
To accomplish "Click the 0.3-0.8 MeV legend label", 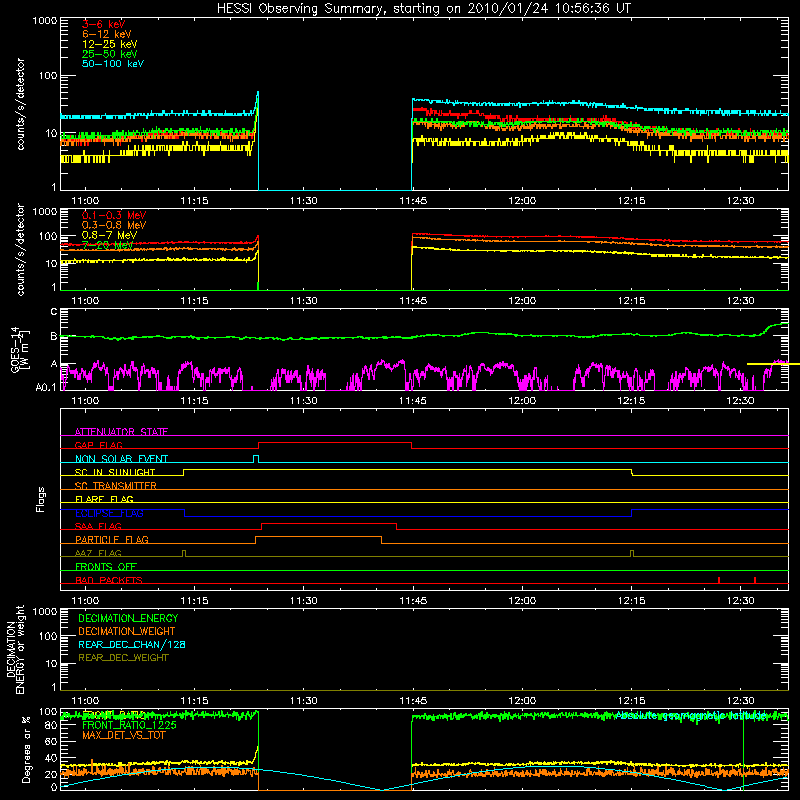I will point(114,225).
